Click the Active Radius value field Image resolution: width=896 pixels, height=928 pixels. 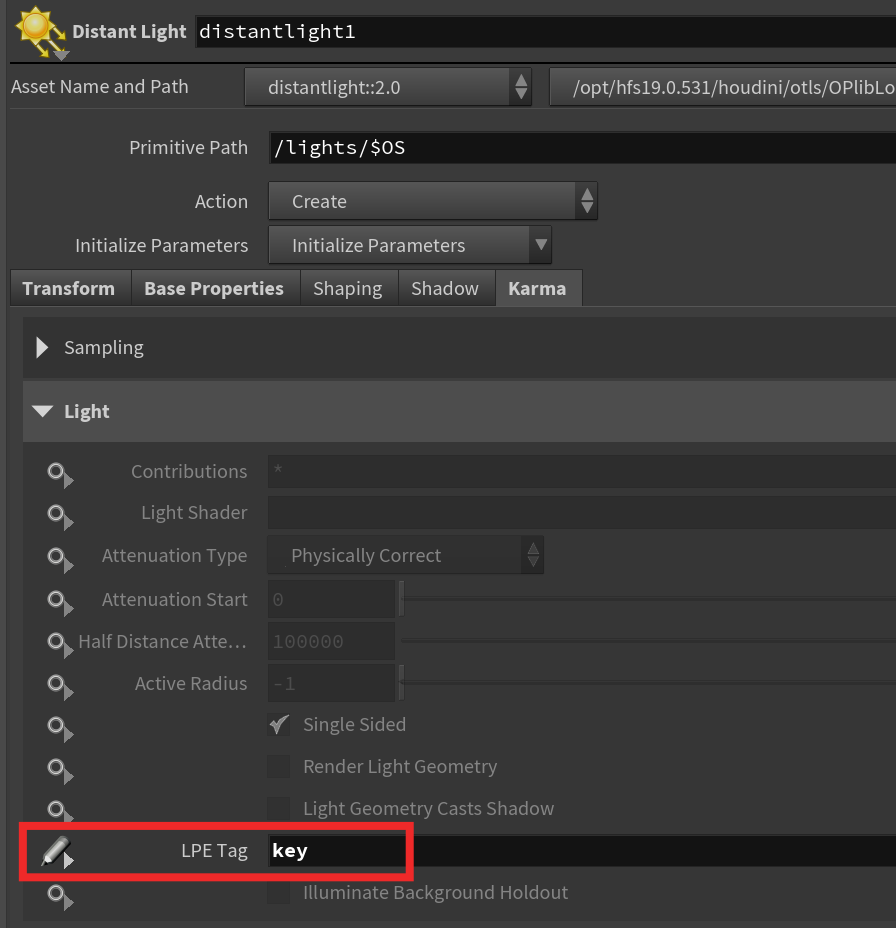pyautogui.click(x=331, y=684)
